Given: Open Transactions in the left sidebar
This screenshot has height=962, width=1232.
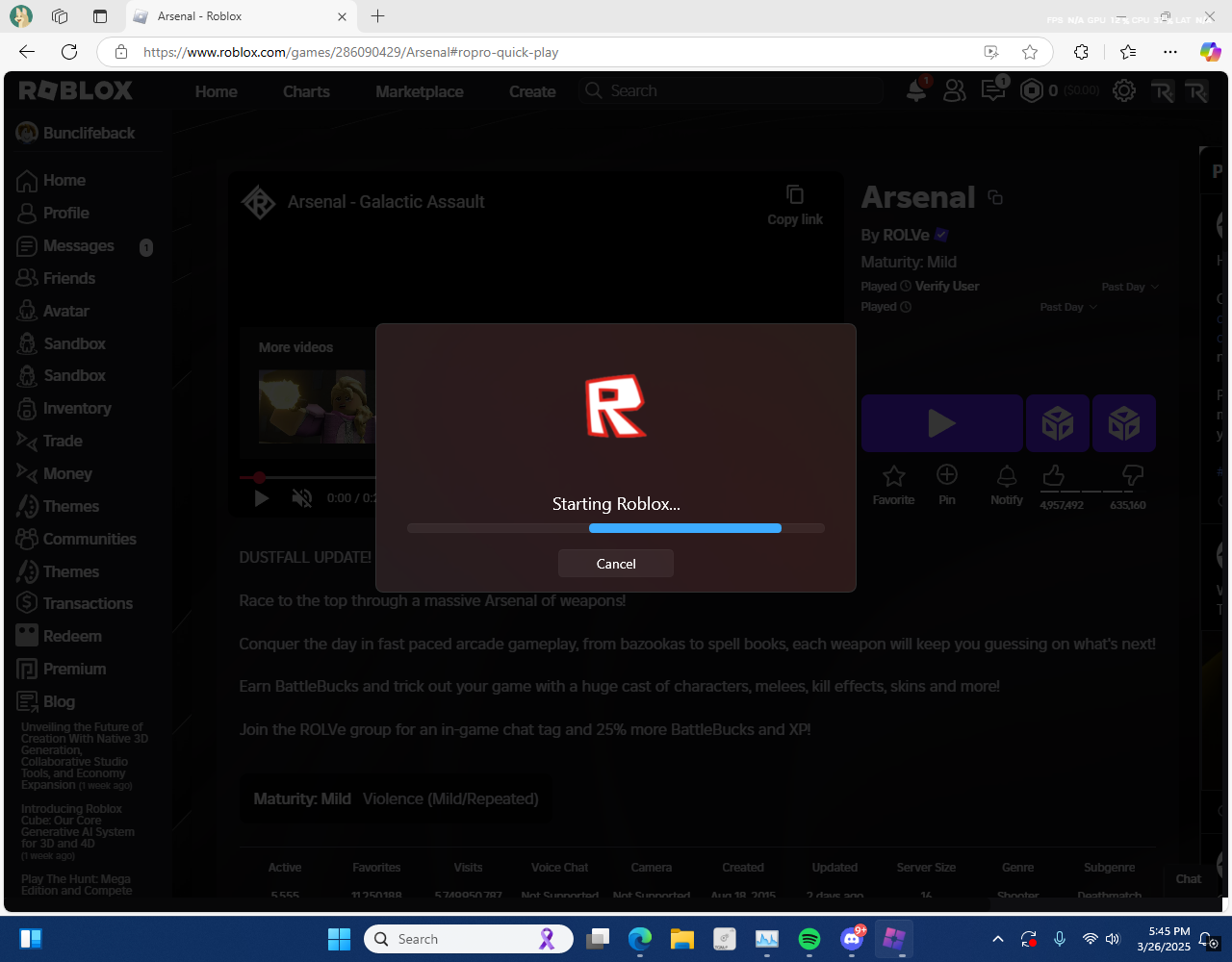Looking at the screenshot, I should pos(75,603).
